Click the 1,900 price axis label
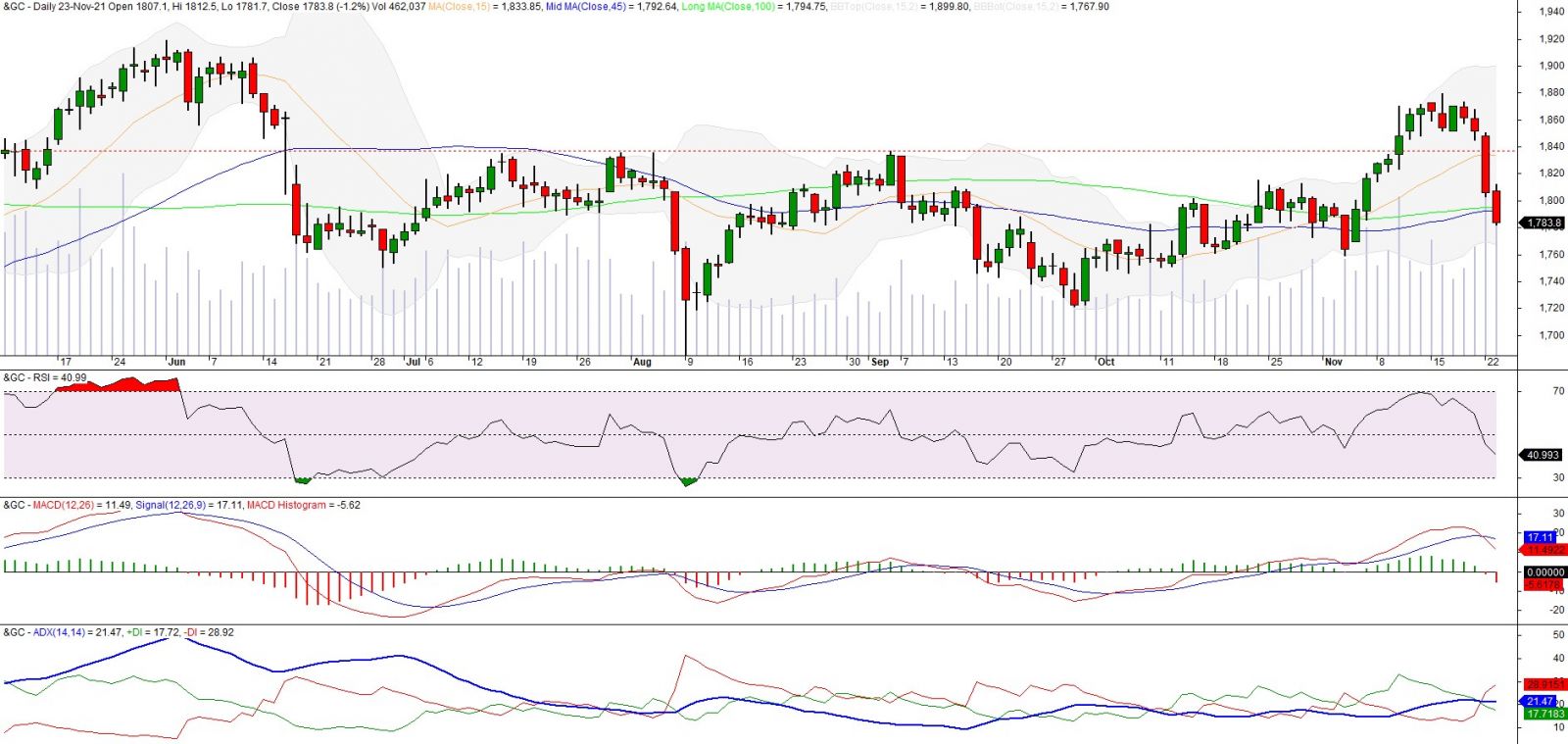 tap(1552, 66)
